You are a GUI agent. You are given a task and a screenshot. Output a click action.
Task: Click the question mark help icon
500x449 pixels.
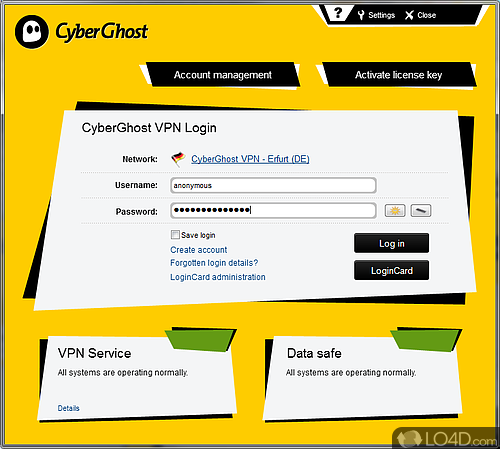coord(338,13)
